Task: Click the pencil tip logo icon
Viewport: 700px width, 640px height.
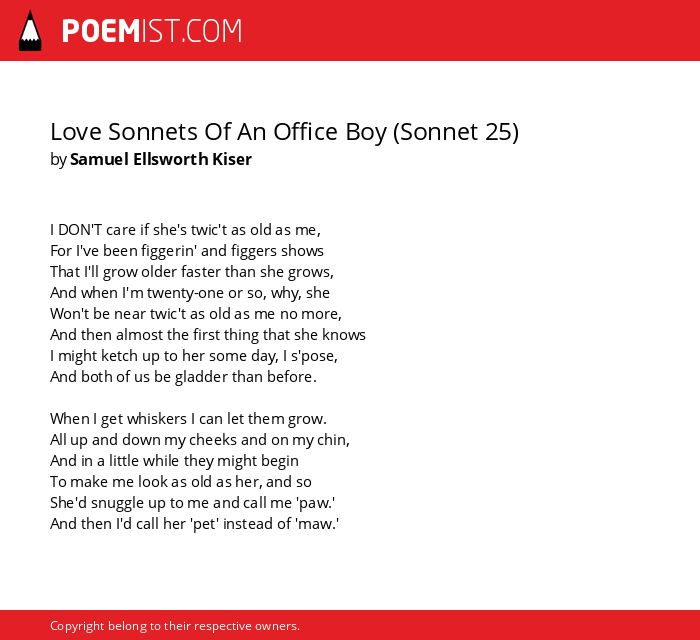Action: 30,31
